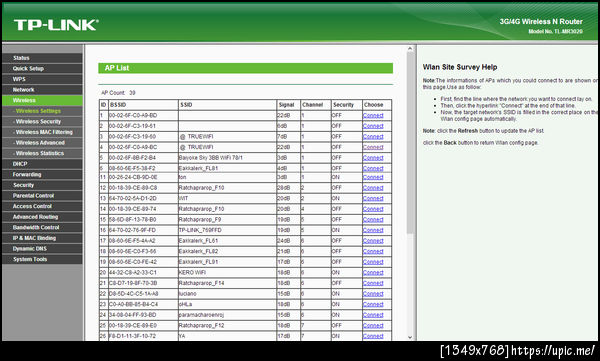The width and height of the screenshot is (600, 361).
Task: Connect to KERO WIFI network
Action: [373, 273]
